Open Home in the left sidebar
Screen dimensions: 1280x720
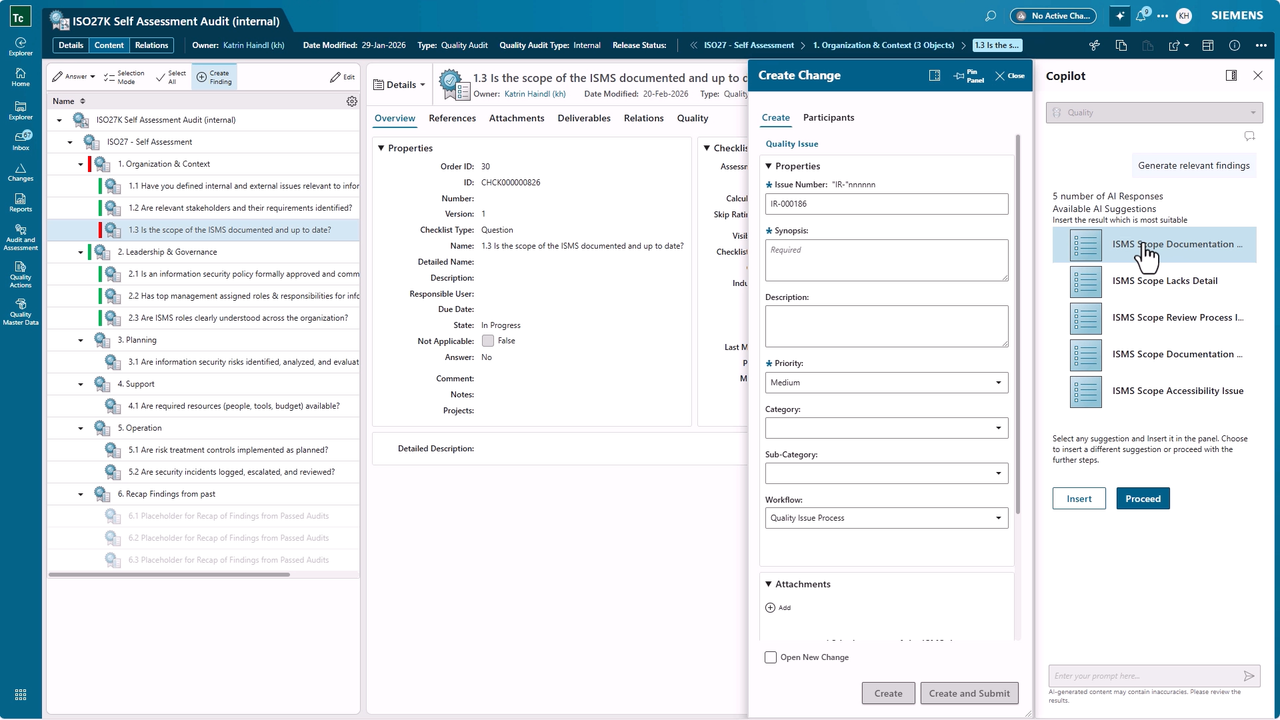tap(20, 76)
